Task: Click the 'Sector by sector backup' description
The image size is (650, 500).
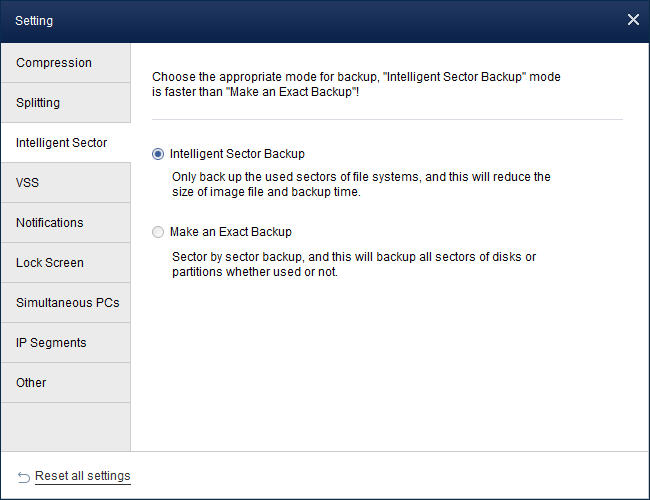Action: [x=353, y=264]
